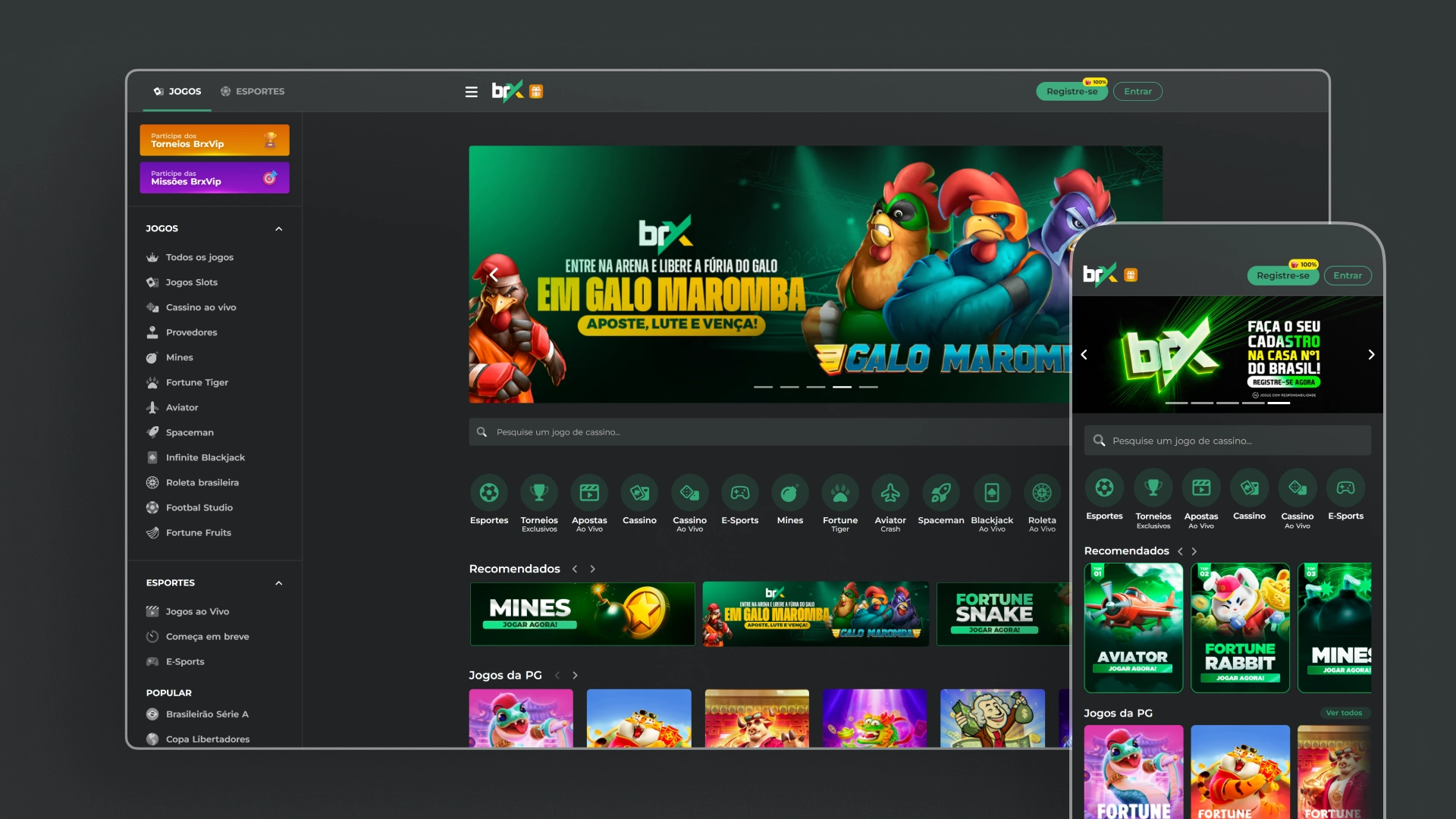
Task: Click the desktop Registre-se button
Action: tap(1071, 92)
